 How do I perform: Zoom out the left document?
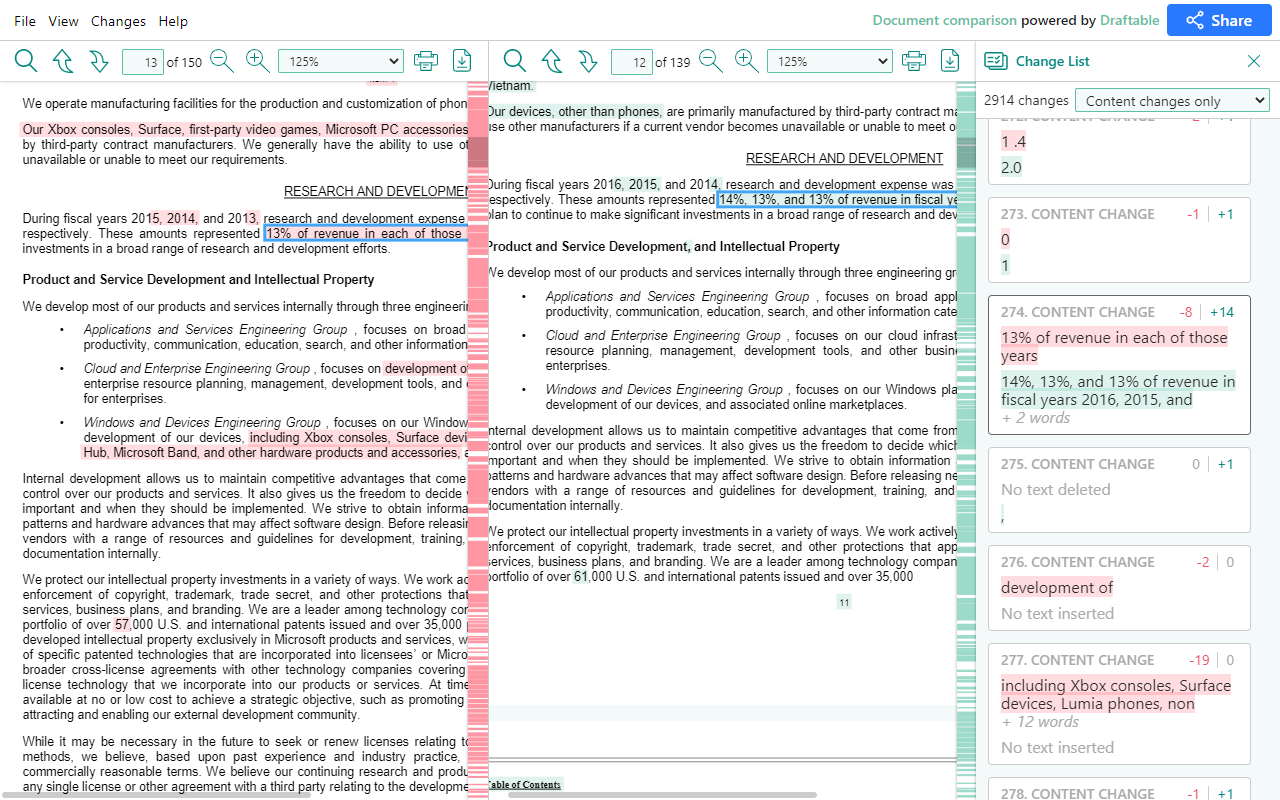[x=222, y=61]
